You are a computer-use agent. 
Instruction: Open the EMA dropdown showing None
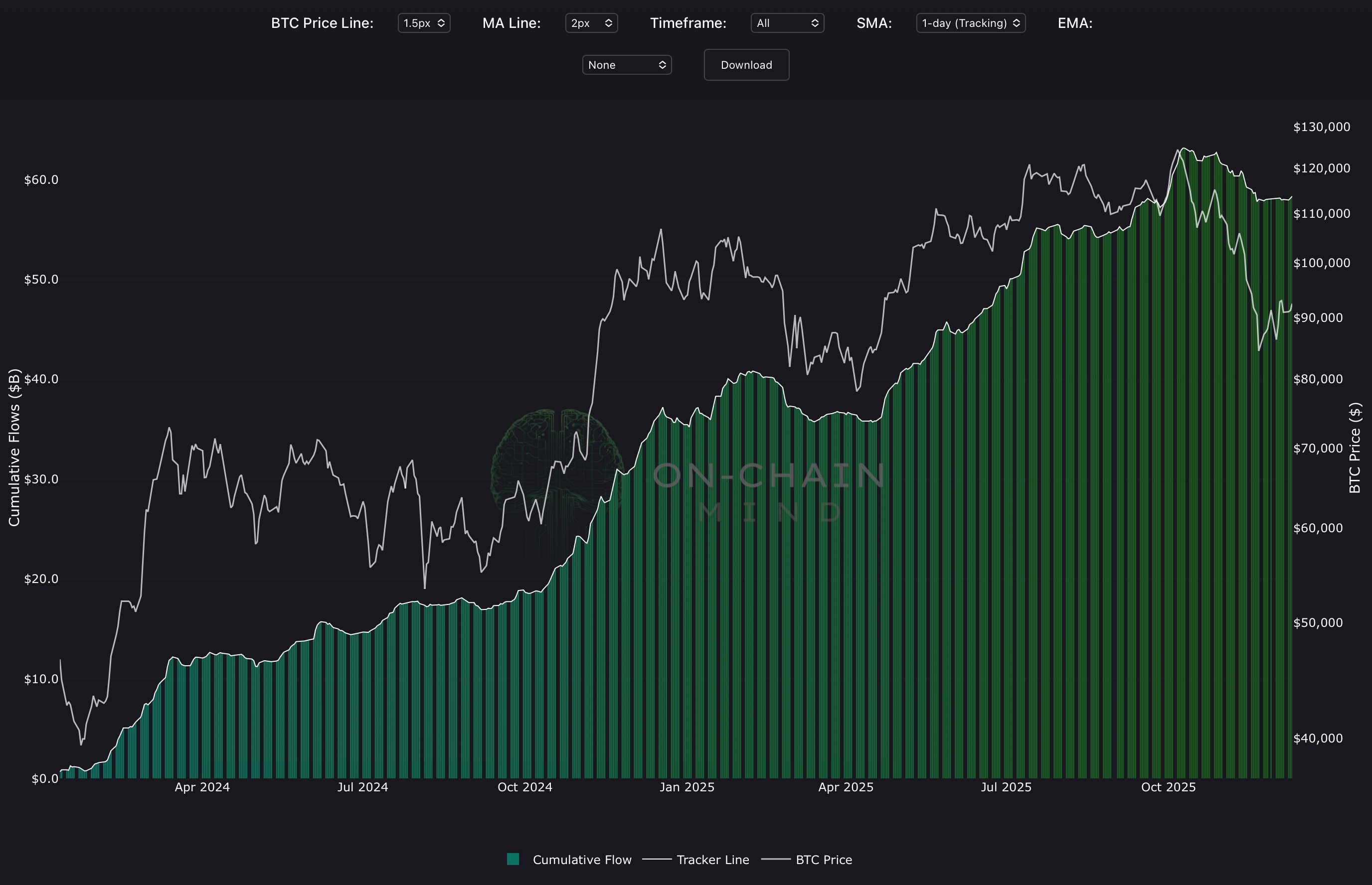click(627, 65)
